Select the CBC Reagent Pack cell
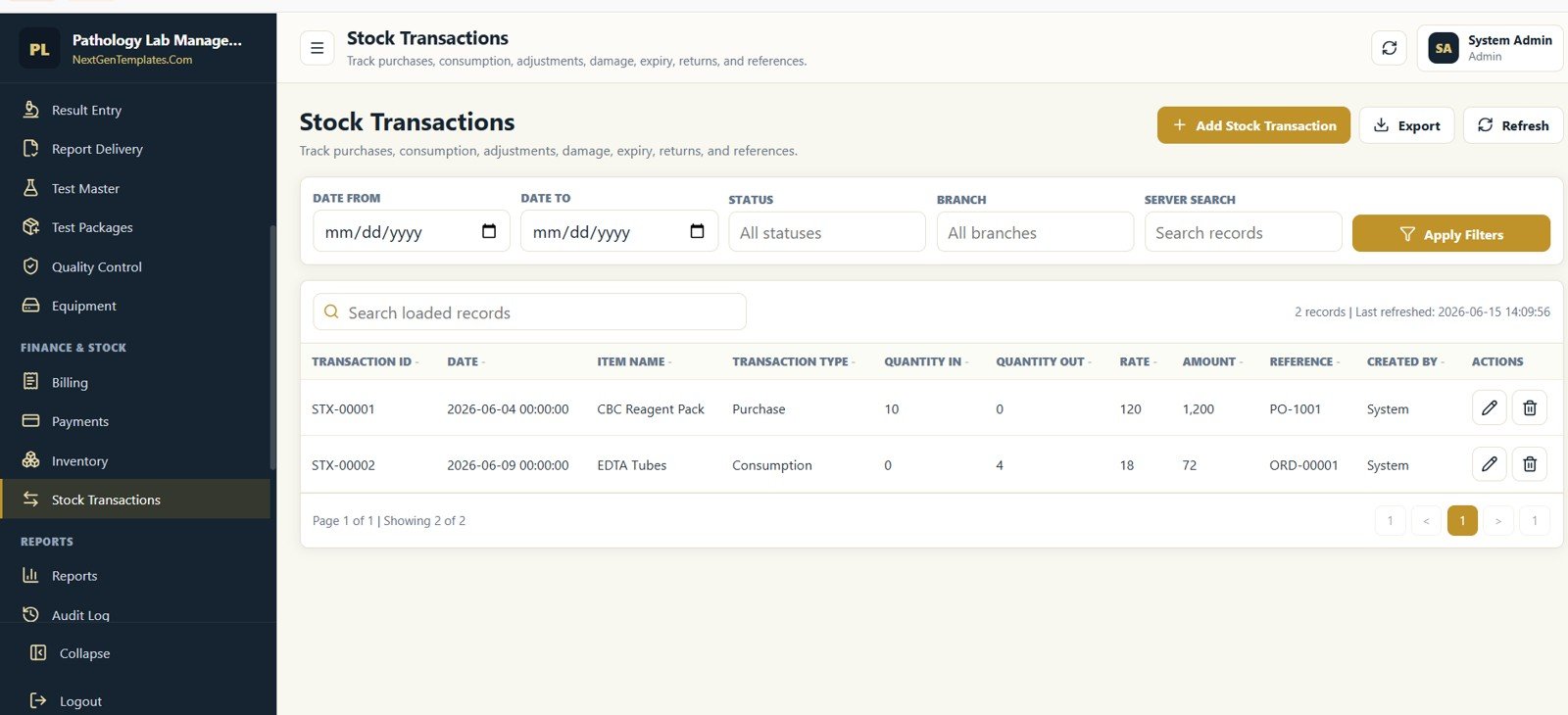 (x=651, y=408)
